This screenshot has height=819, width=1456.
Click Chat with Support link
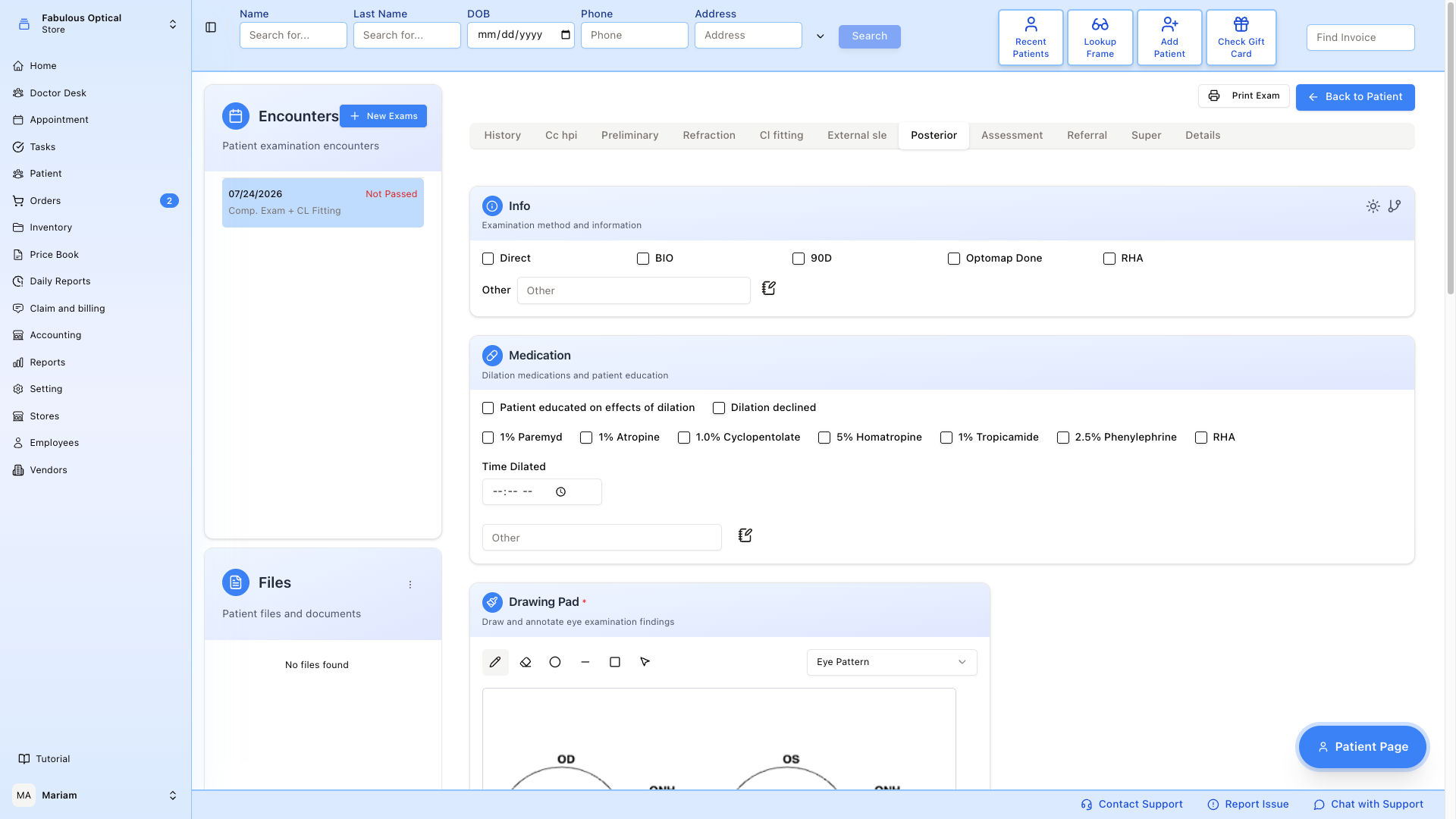coord(1369,805)
